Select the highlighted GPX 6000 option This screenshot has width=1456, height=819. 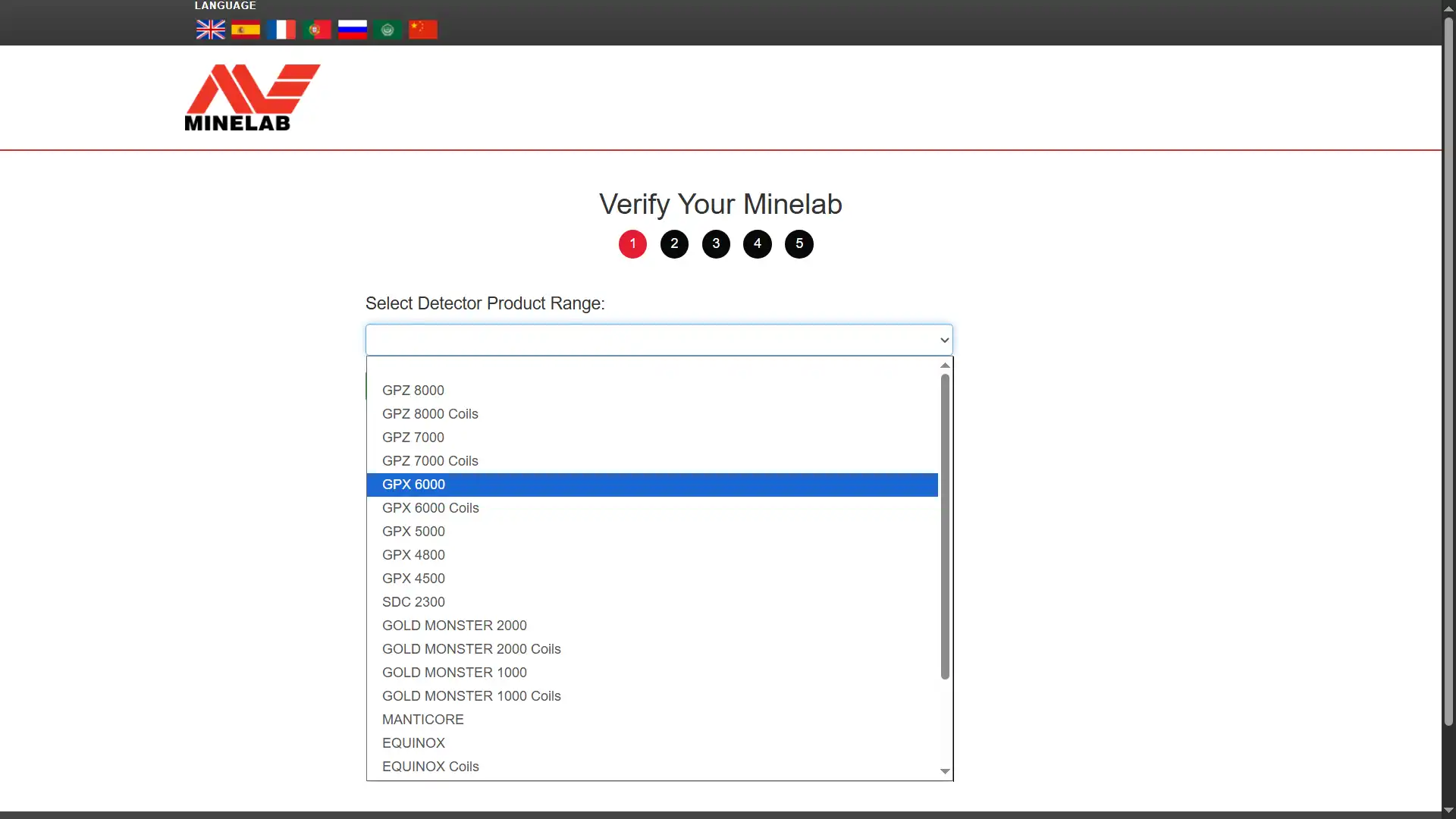[x=652, y=485]
